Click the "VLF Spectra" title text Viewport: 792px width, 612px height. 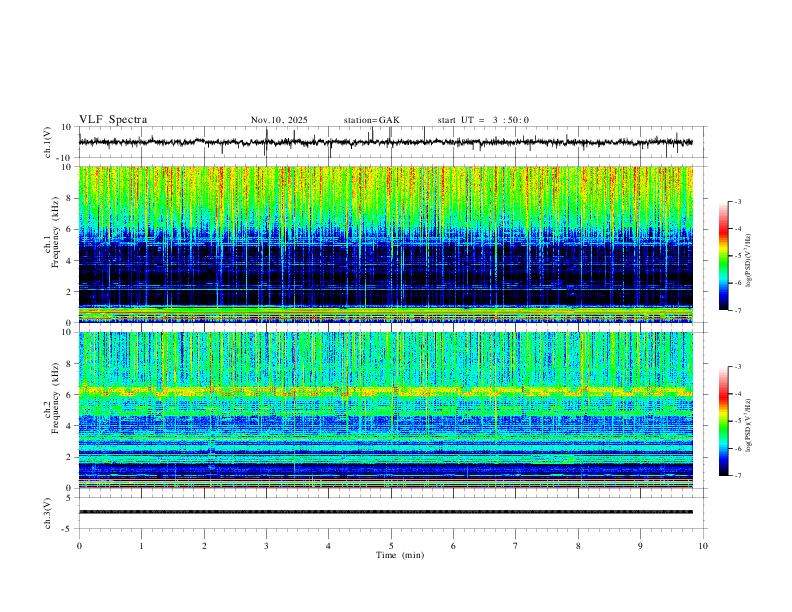113,120
